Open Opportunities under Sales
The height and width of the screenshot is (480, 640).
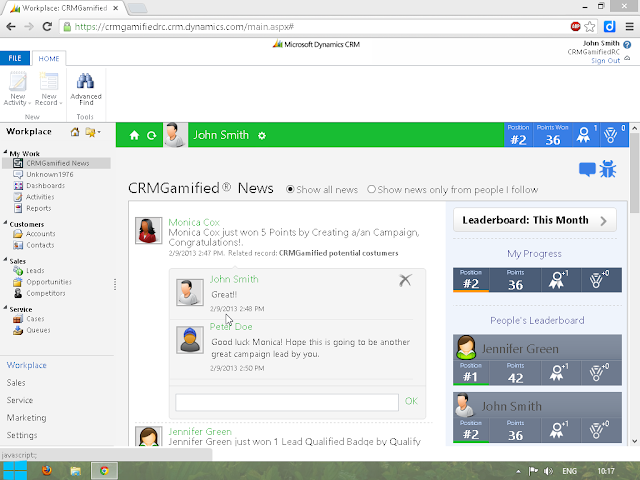click(x=49, y=282)
